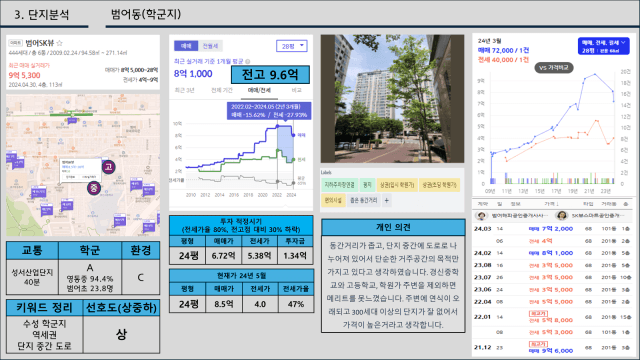The height and width of the screenshot is (360, 640).
Task: Click the 계약 column header
Action: pos(482,204)
